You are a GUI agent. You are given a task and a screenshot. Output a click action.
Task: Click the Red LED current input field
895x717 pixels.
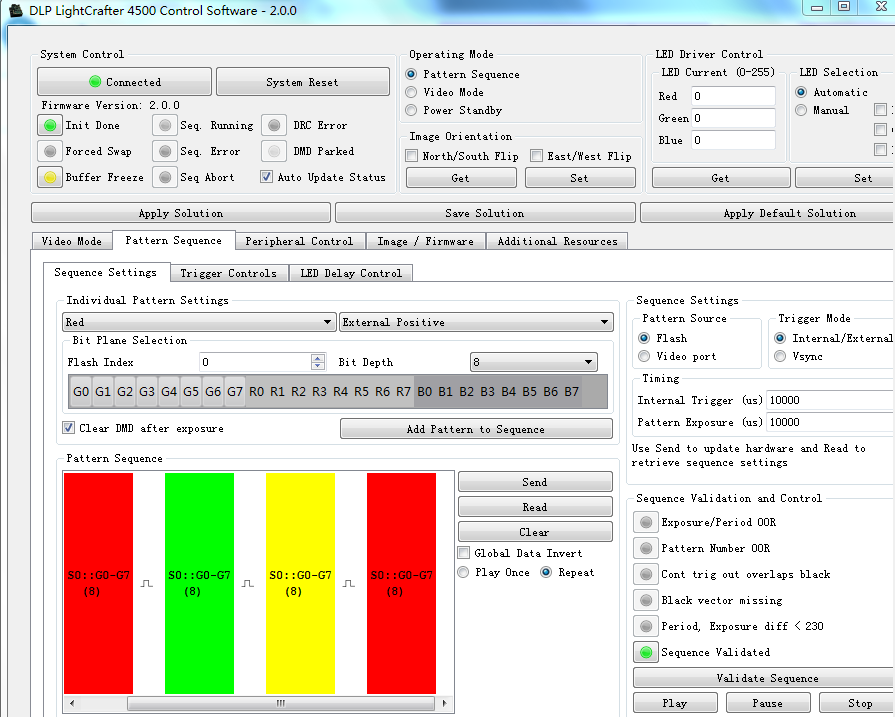(x=733, y=96)
